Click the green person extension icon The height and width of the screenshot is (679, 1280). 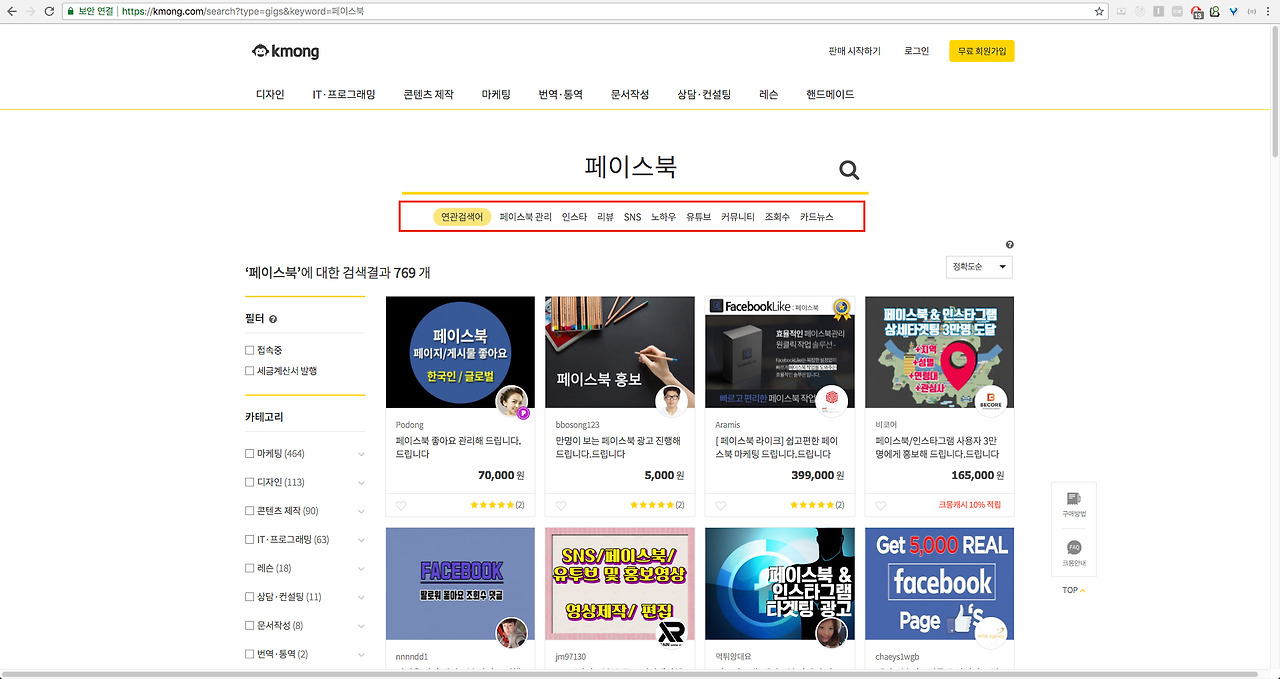coord(1213,11)
